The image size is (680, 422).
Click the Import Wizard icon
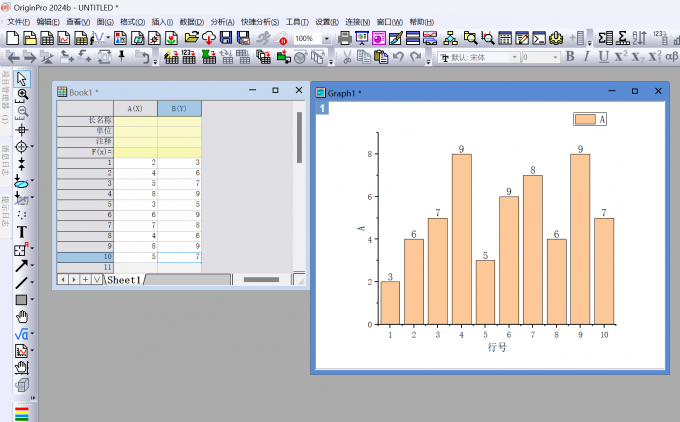click(171, 57)
